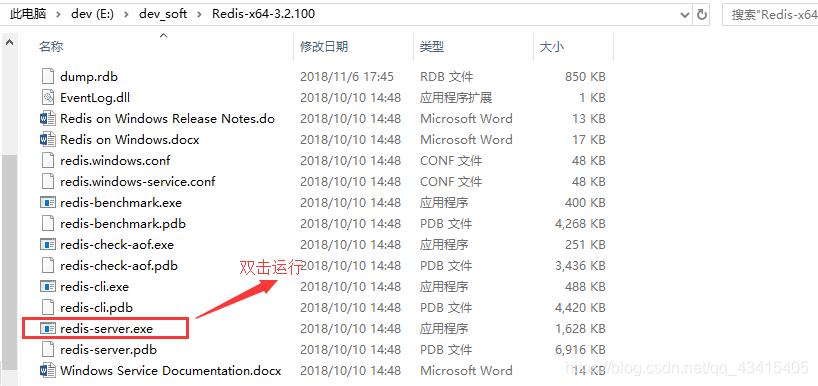Select the redis-server.pdb file name
This screenshot has width=818, height=386.
coord(108,349)
